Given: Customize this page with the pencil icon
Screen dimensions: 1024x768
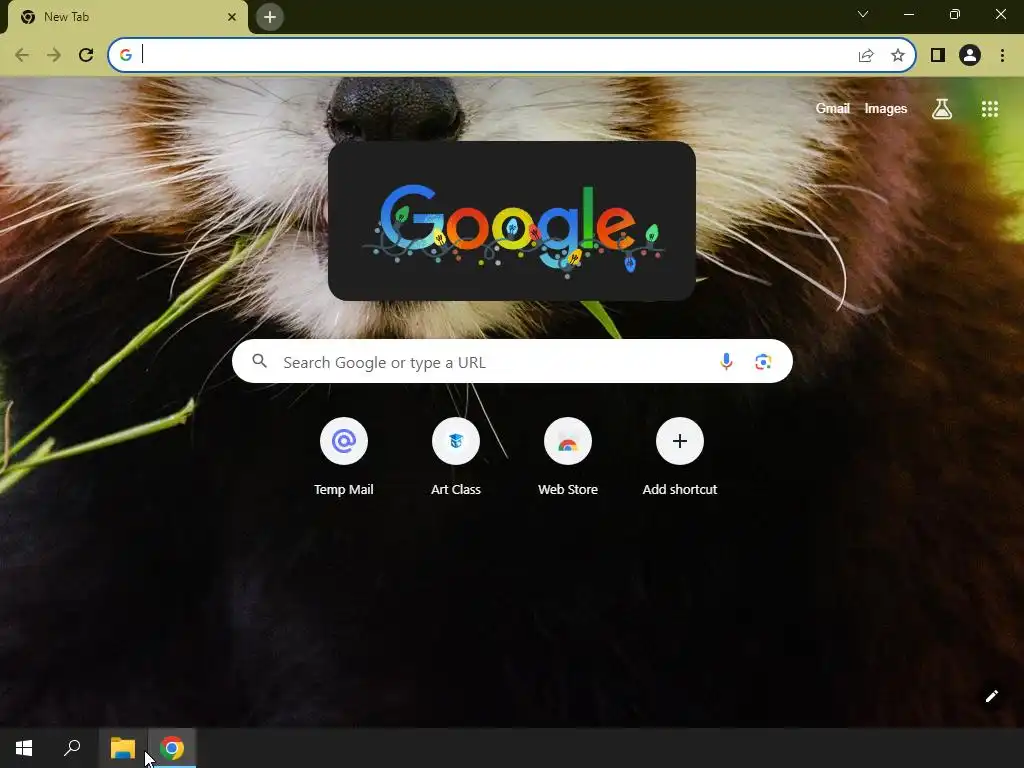Looking at the screenshot, I should [x=991, y=696].
